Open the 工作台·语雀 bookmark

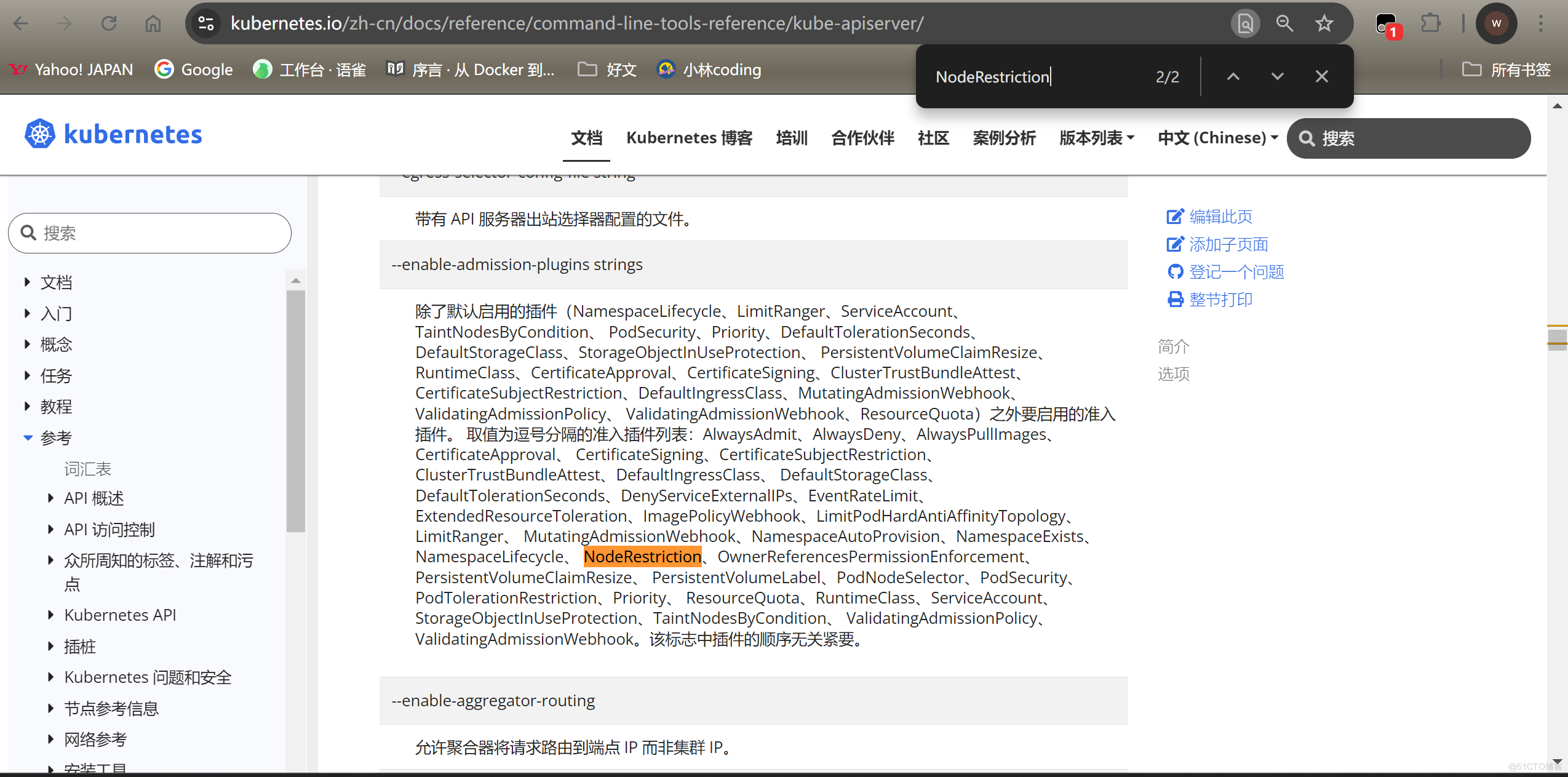pos(309,70)
